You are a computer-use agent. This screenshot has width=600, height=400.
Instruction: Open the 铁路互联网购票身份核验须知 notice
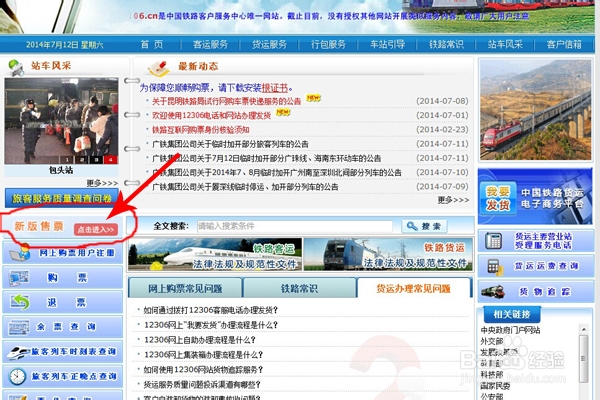point(201,130)
